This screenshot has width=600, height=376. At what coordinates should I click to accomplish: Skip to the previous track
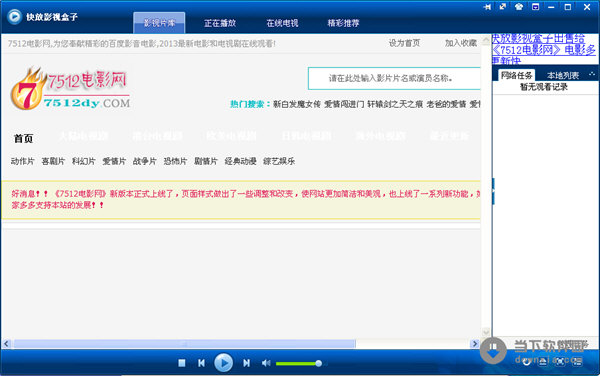201,363
